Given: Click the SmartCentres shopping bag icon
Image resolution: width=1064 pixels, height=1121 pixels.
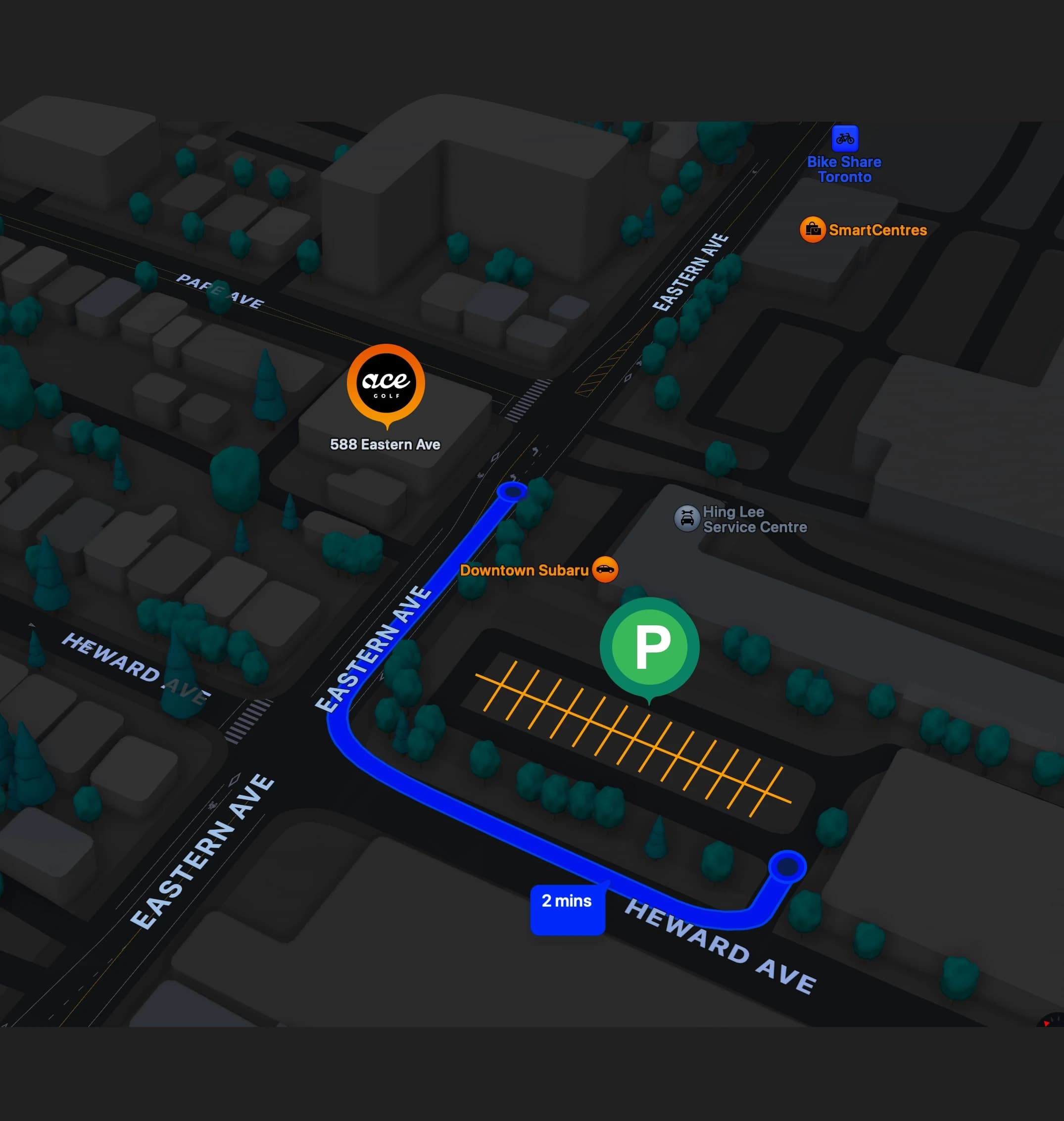Looking at the screenshot, I should pyautogui.click(x=812, y=230).
